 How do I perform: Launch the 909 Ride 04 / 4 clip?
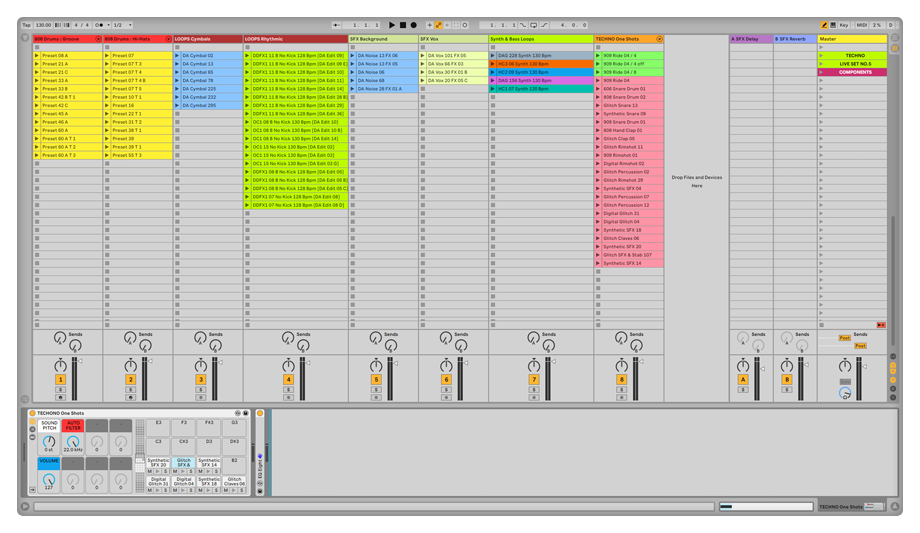[598, 56]
